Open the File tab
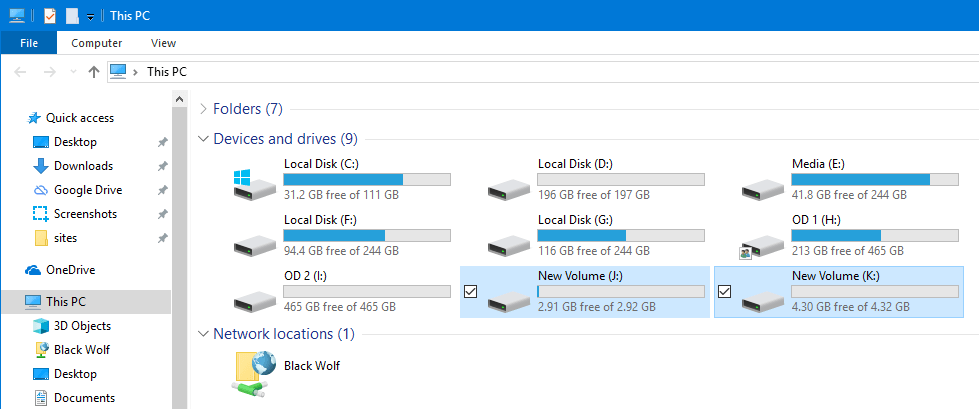This screenshot has height=409, width=979. (29, 43)
